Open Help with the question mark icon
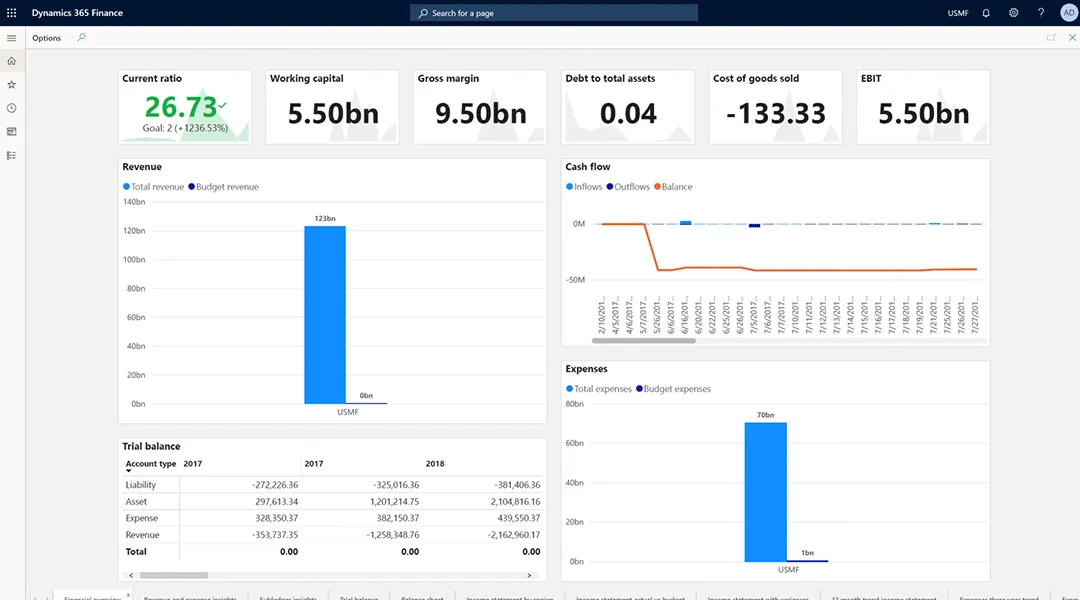 pyautogui.click(x=1041, y=13)
